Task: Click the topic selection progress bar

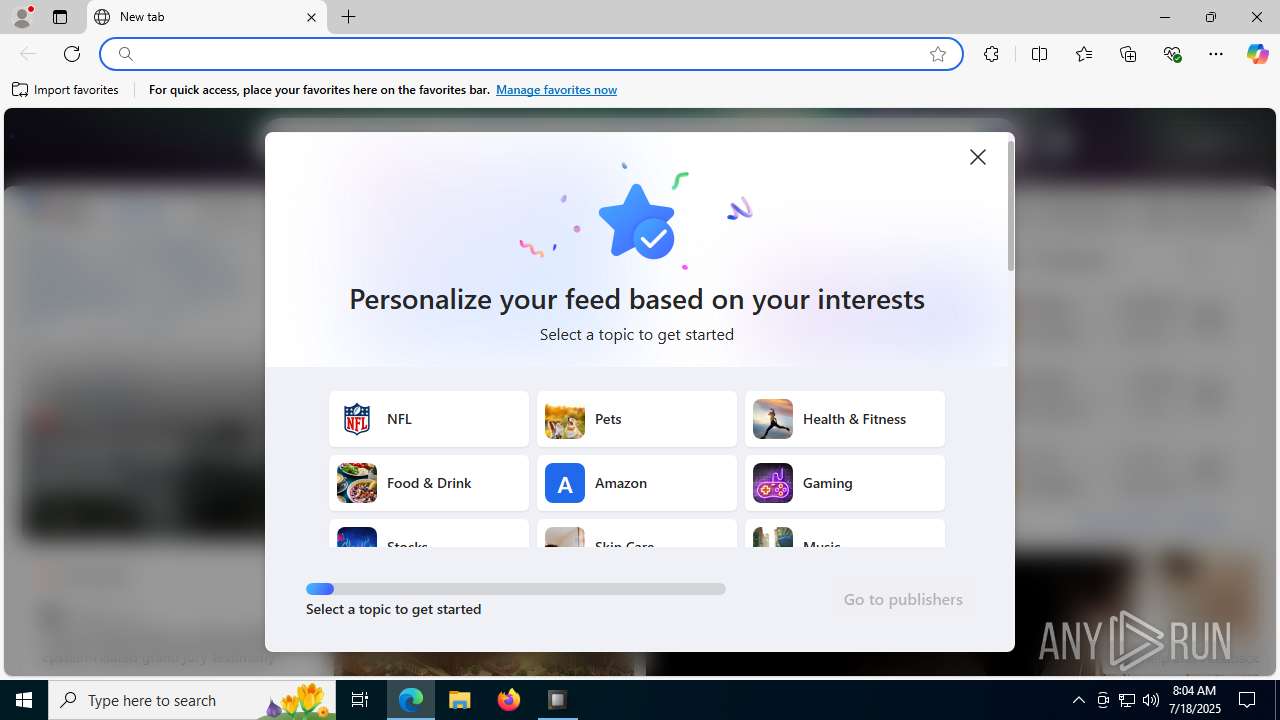Action: tap(516, 589)
